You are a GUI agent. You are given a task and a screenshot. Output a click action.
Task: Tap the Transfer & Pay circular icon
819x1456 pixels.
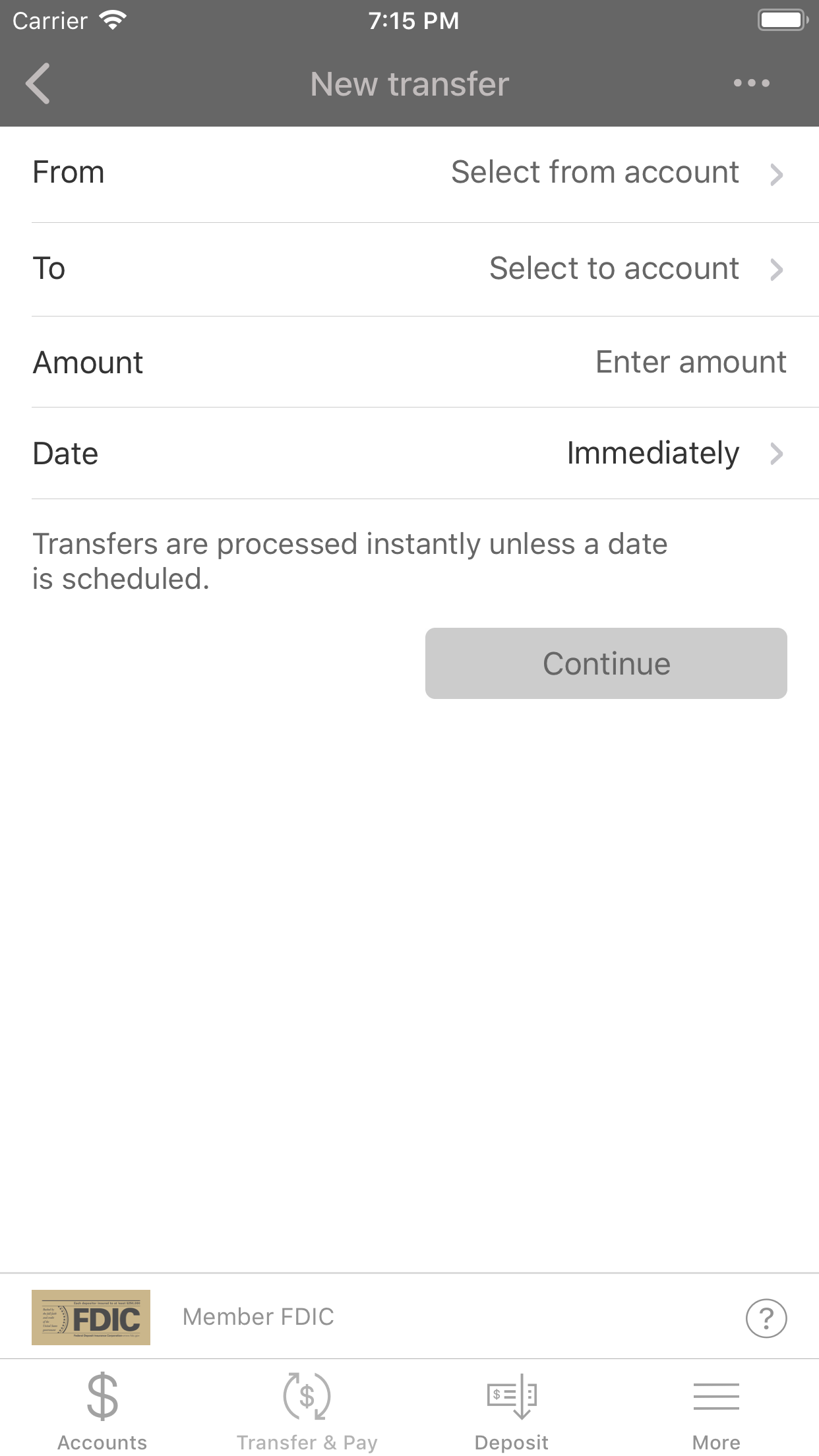coord(307,1396)
